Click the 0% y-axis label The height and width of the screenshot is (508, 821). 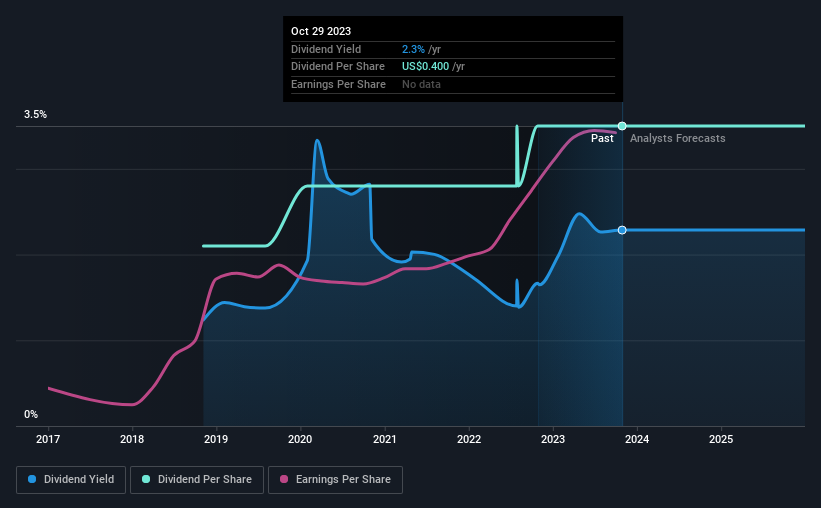[x=31, y=414]
